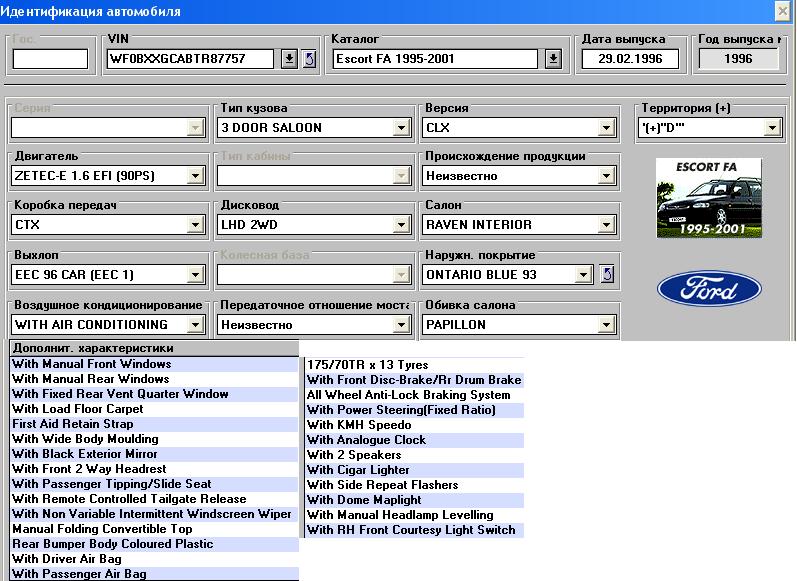Expand the ZETEC-E 1.6 EFI engine dropdown
Viewport: 797px width, 581px height.
point(194,176)
